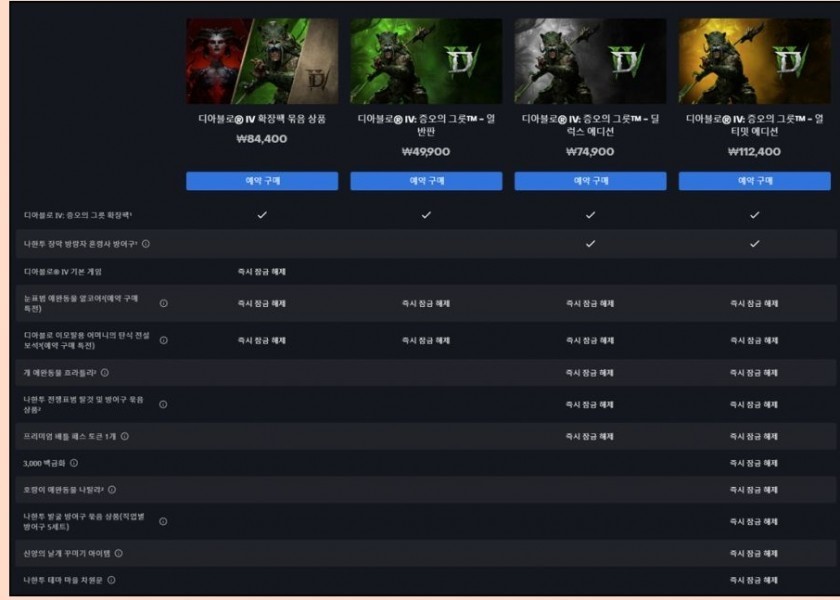Click info icon for 신앙의 날개 꾸미기 아이템
The height and width of the screenshot is (600, 840).
119,553
